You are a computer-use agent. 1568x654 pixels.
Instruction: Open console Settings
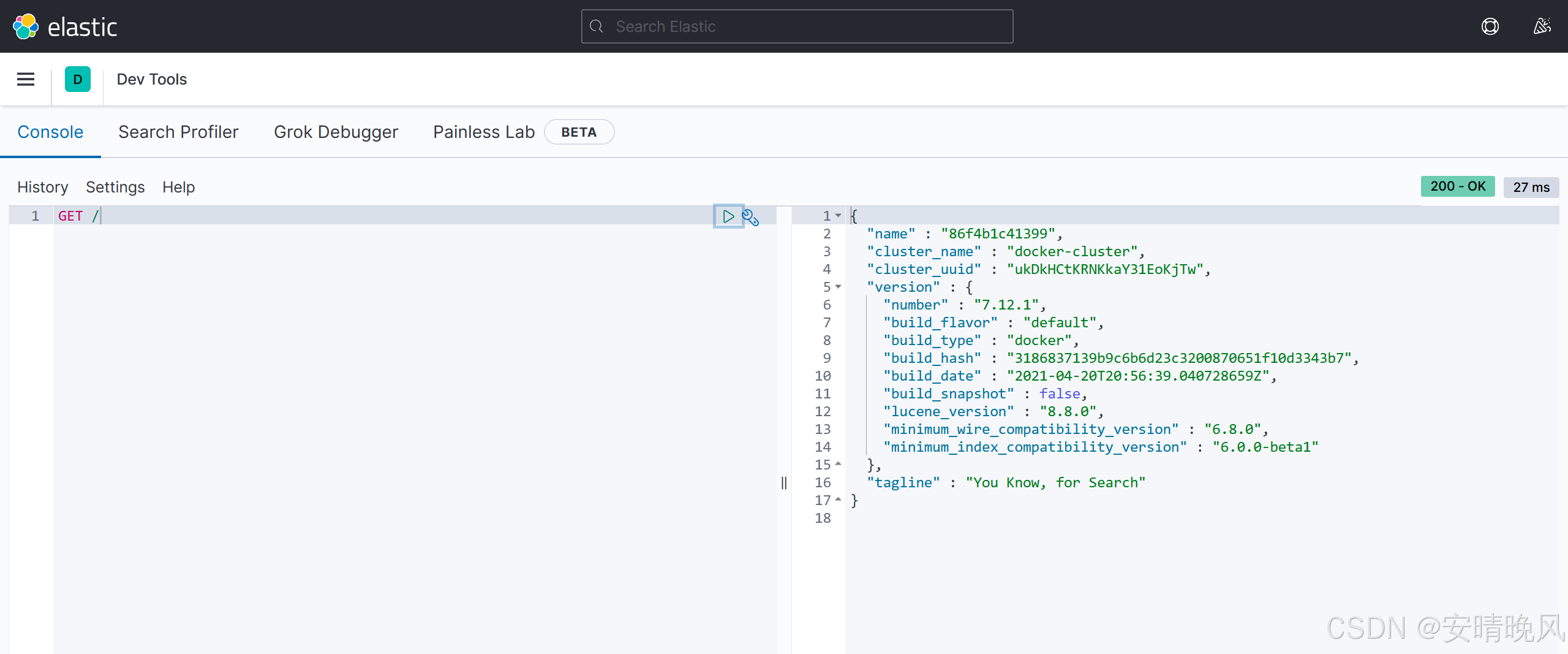115,187
